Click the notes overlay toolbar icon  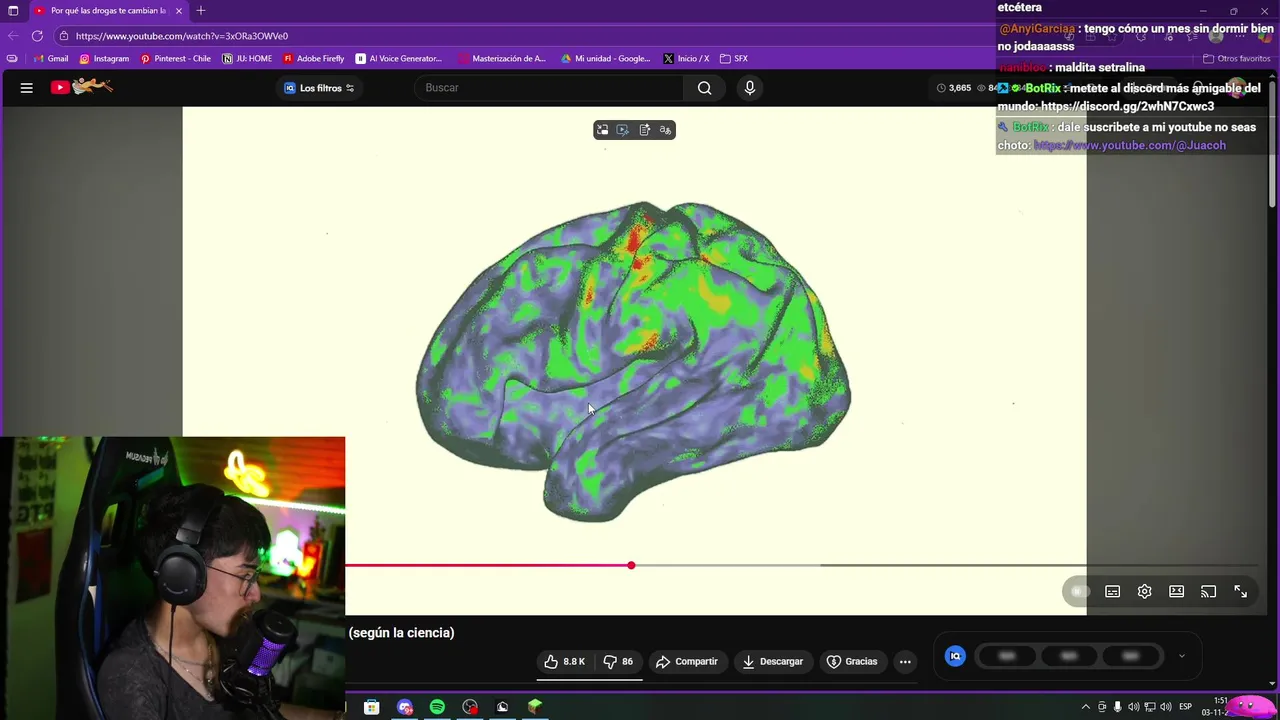645,130
